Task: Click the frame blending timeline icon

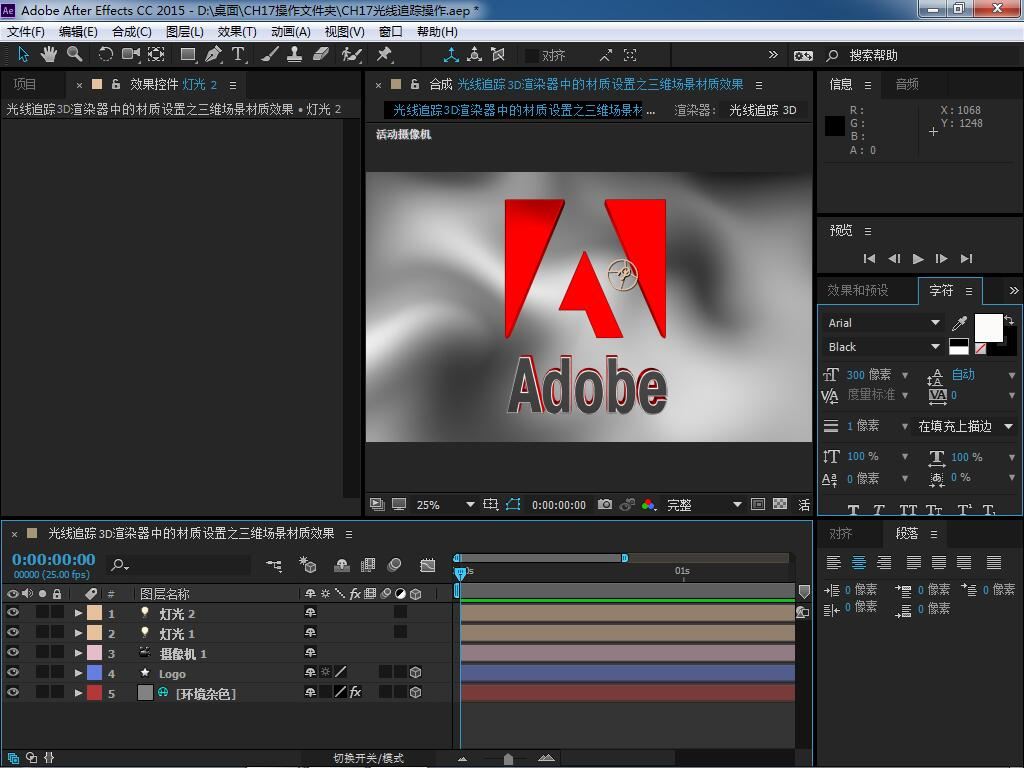Action: tap(368, 566)
